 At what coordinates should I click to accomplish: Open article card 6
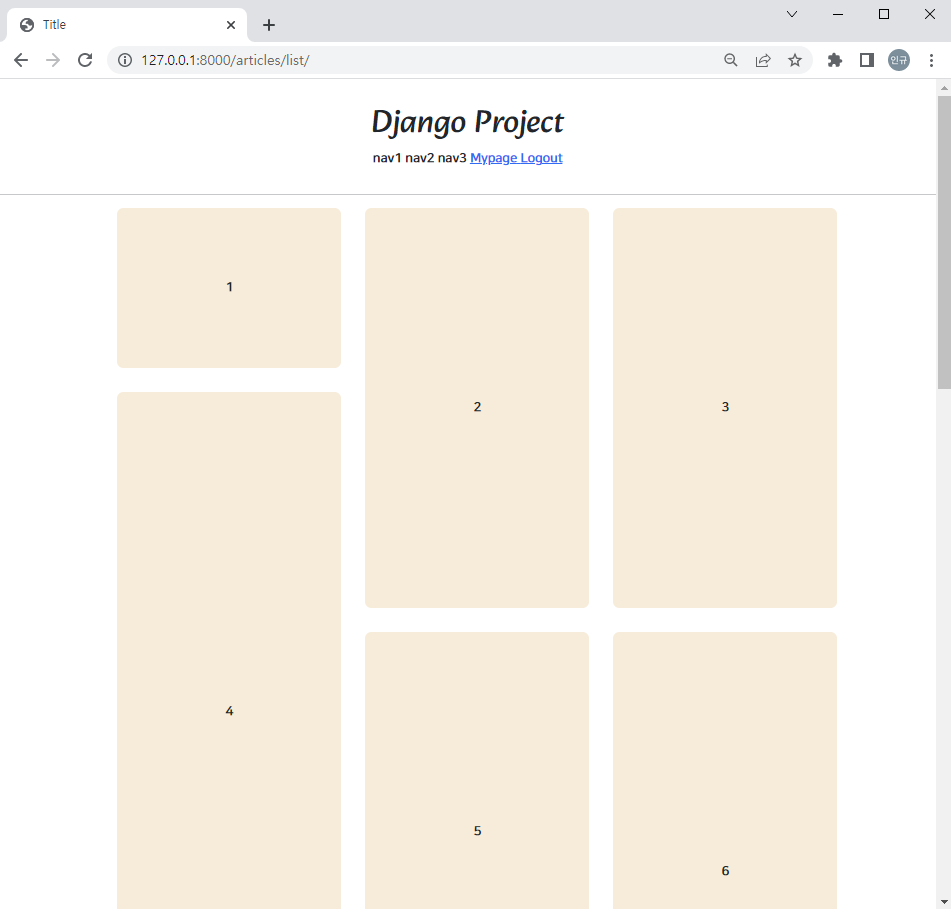725,770
